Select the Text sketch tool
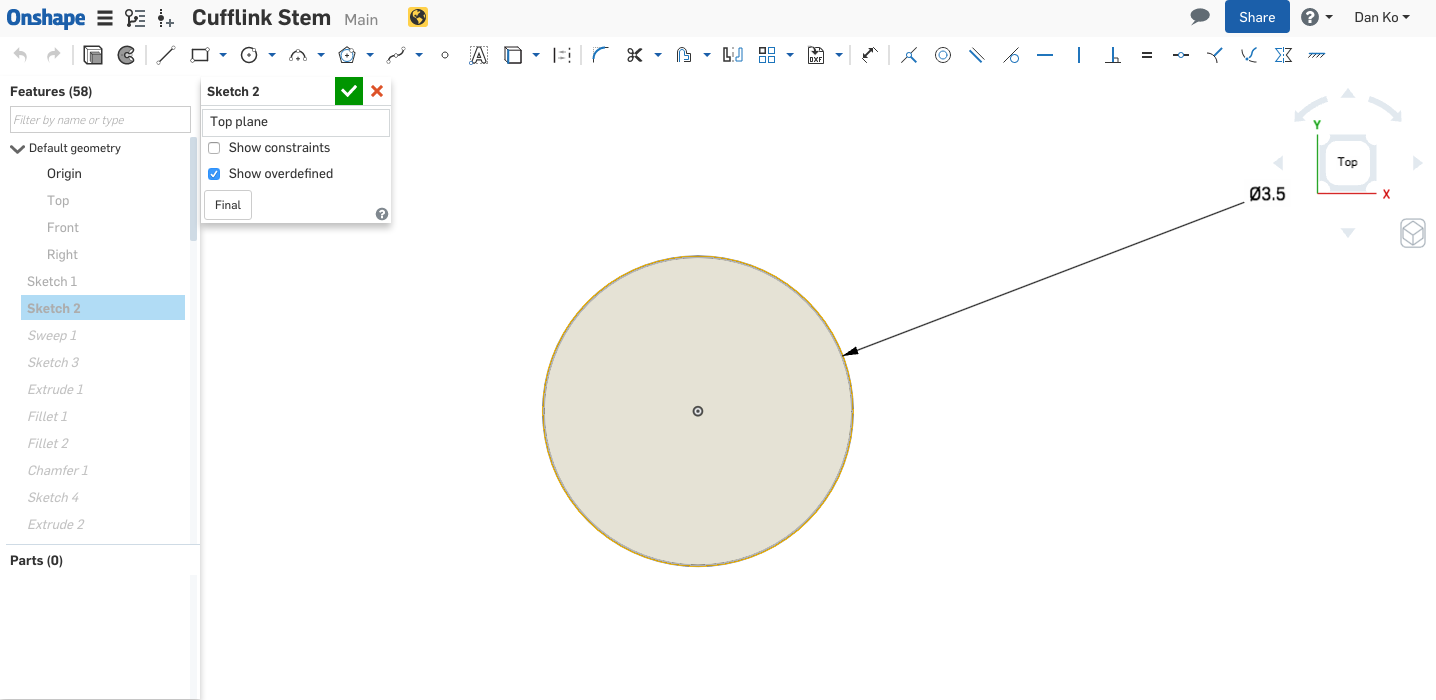The width and height of the screenshot is (1436, 700). [x=479, y=55]
